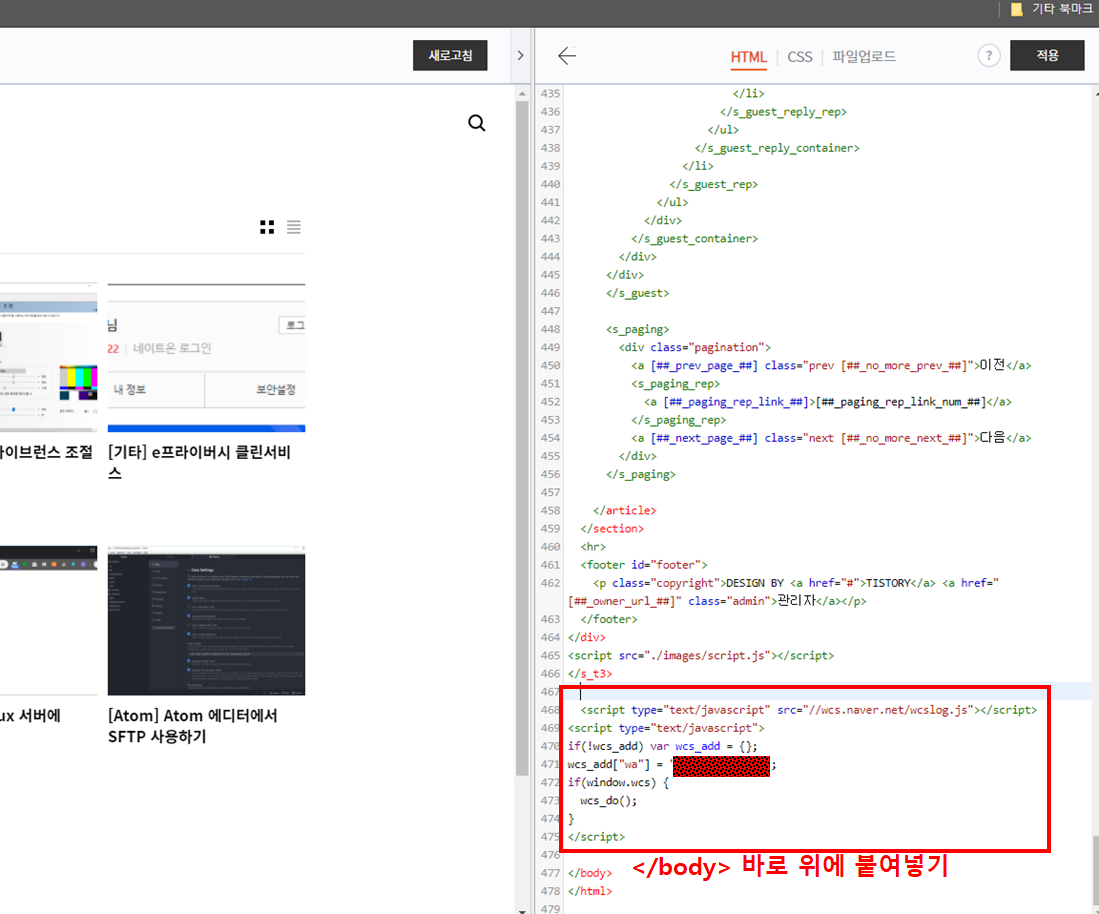
Task: Click the </article> tag on line 458
Action: (x=624, y=510)
